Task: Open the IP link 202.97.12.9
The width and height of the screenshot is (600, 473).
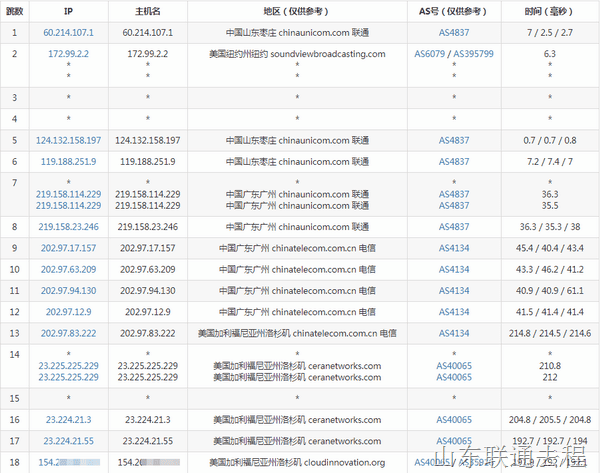Action: coord(68,312)
